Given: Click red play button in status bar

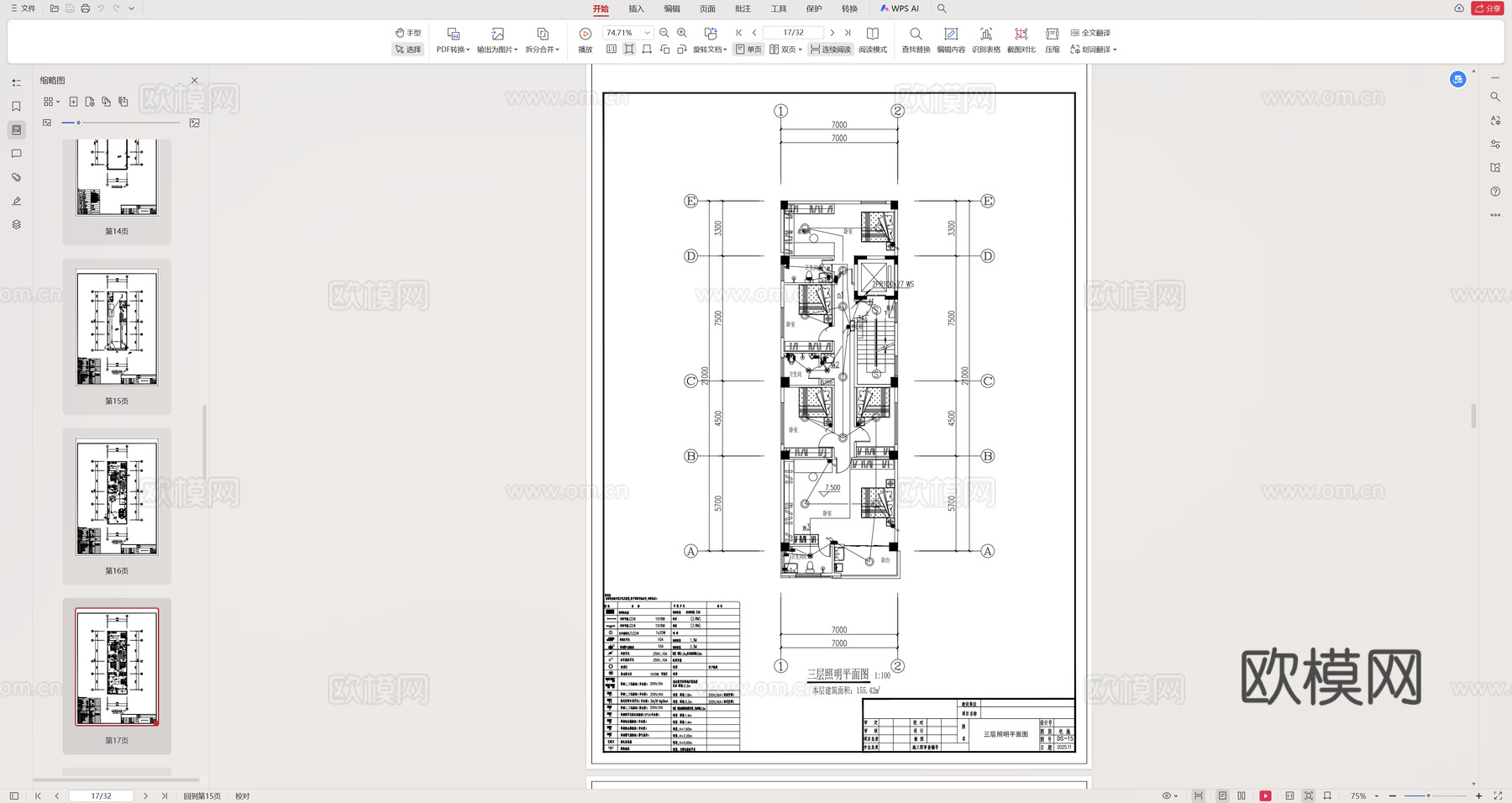Looking at the screenshot, I should pyautogui.click(x=1265, y=795).
